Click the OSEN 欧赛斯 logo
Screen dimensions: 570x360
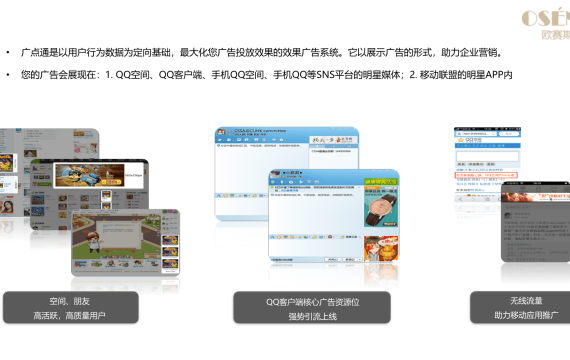click(546, 24)
